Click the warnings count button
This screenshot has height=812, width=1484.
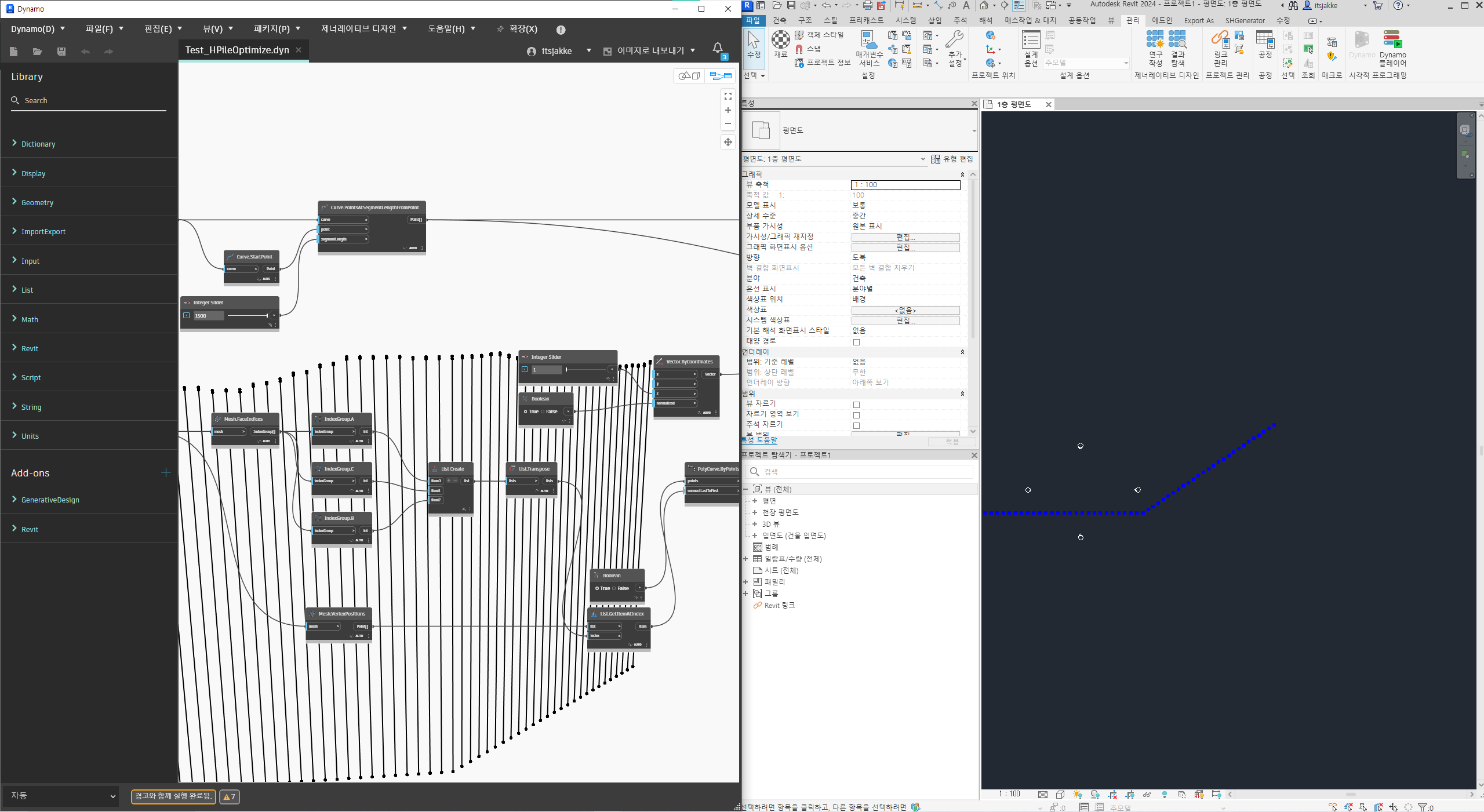coord(230,796)
